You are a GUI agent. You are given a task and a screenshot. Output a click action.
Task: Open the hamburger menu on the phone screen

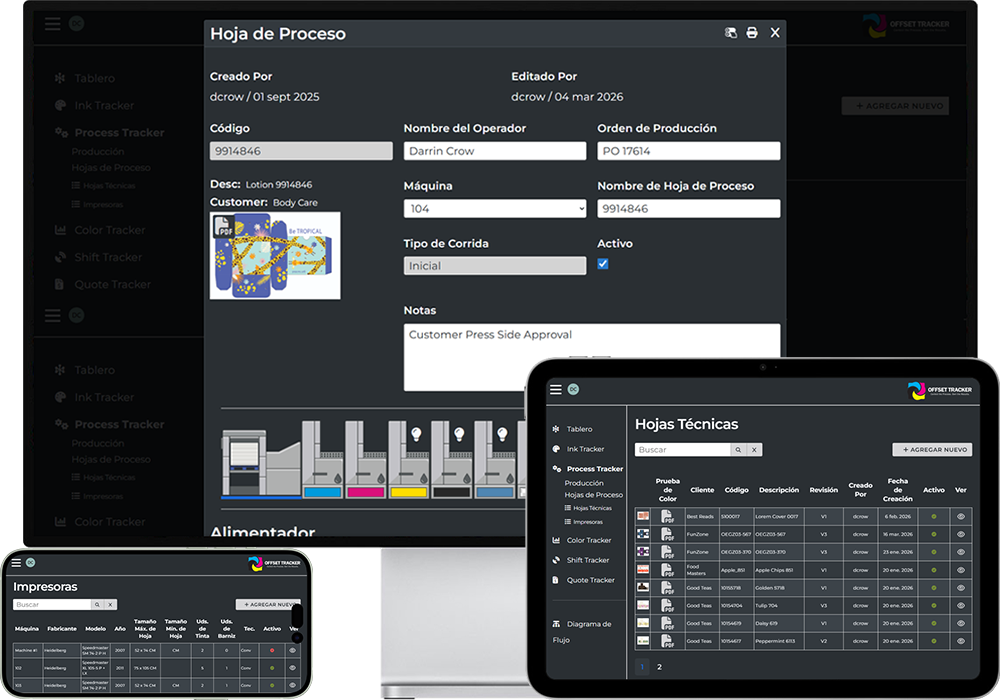[x=16, y=562]
